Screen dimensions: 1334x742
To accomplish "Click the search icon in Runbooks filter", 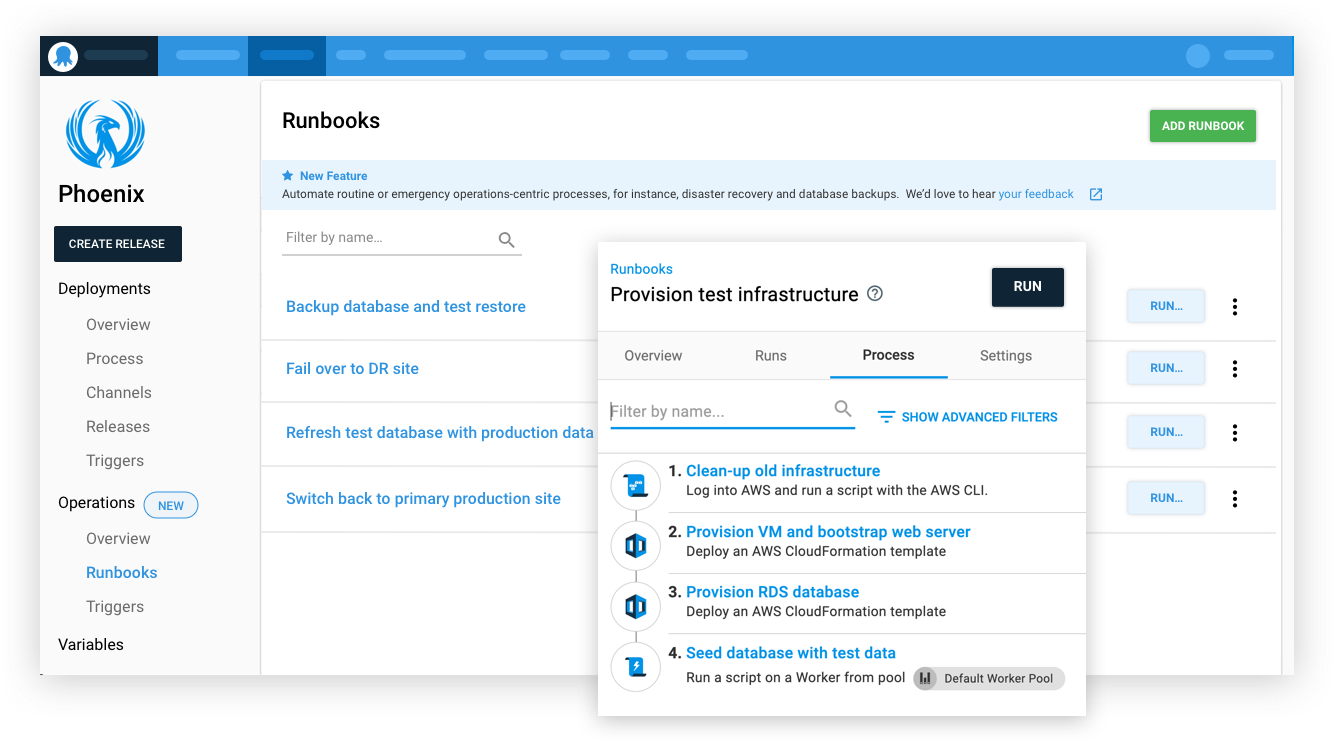I will 507,240.
